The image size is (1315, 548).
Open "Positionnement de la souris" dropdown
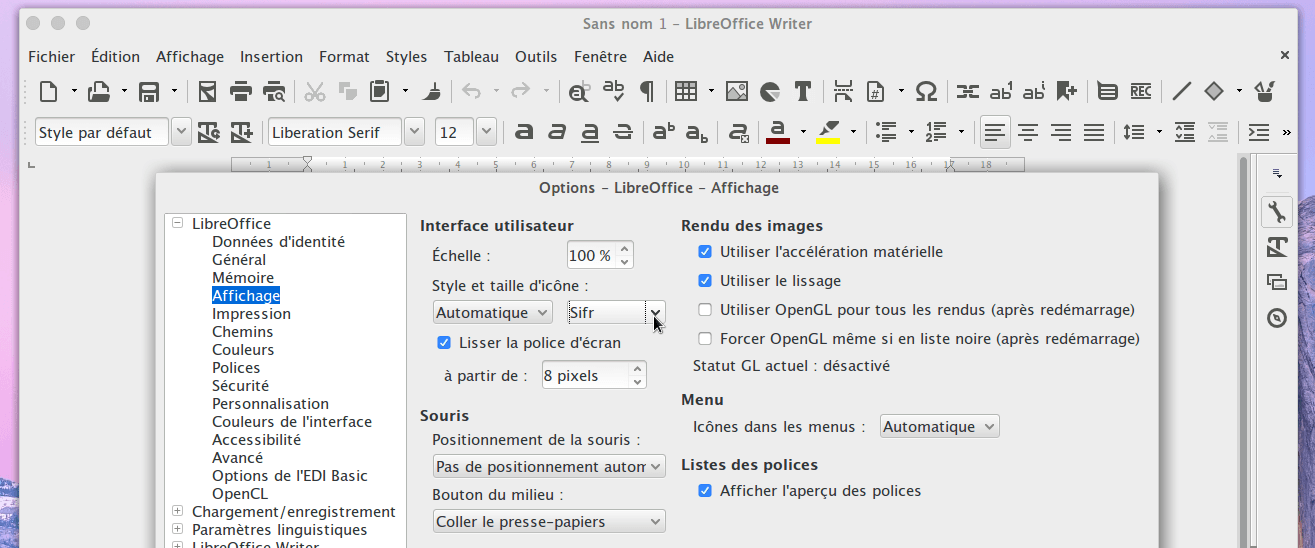[549, 467]
